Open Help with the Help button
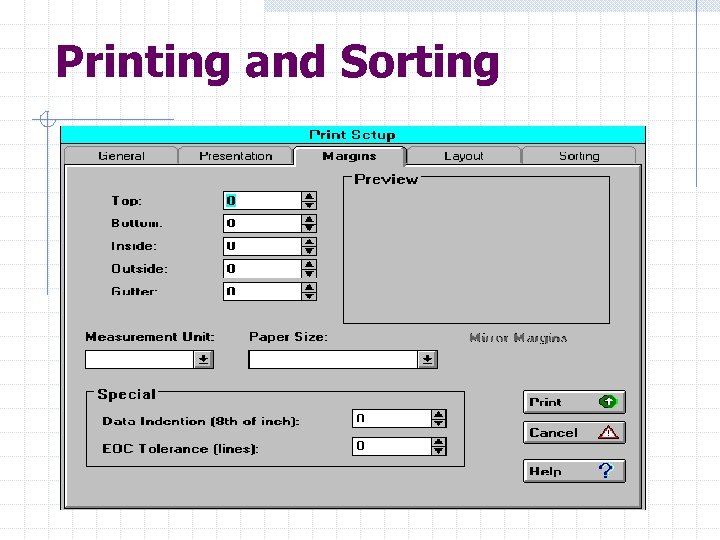The image size is (720, 540). (x=574, y=471)
